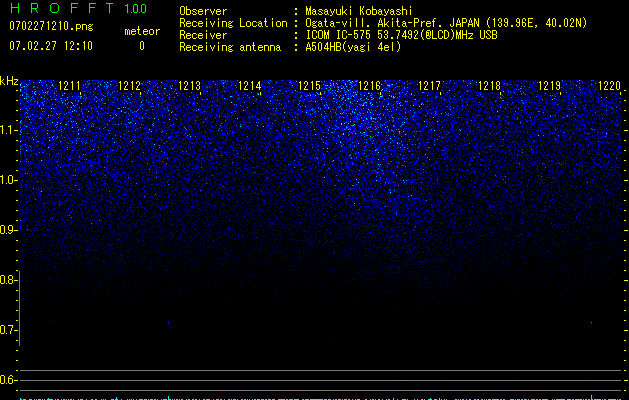Click the timestamp 07.02.27 12:10
The width and height of the screenshot is (629, 400).
click(x=51, y=46)
